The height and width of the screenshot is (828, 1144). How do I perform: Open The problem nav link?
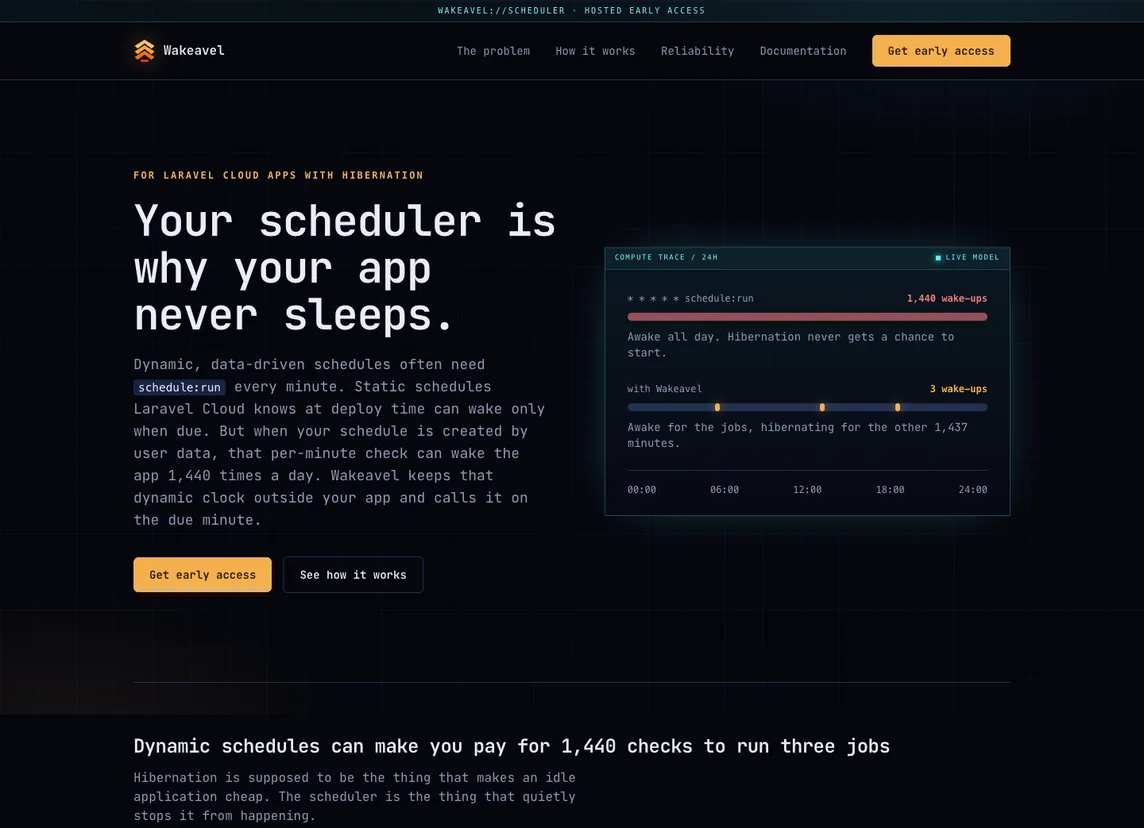tap(493, 51)
